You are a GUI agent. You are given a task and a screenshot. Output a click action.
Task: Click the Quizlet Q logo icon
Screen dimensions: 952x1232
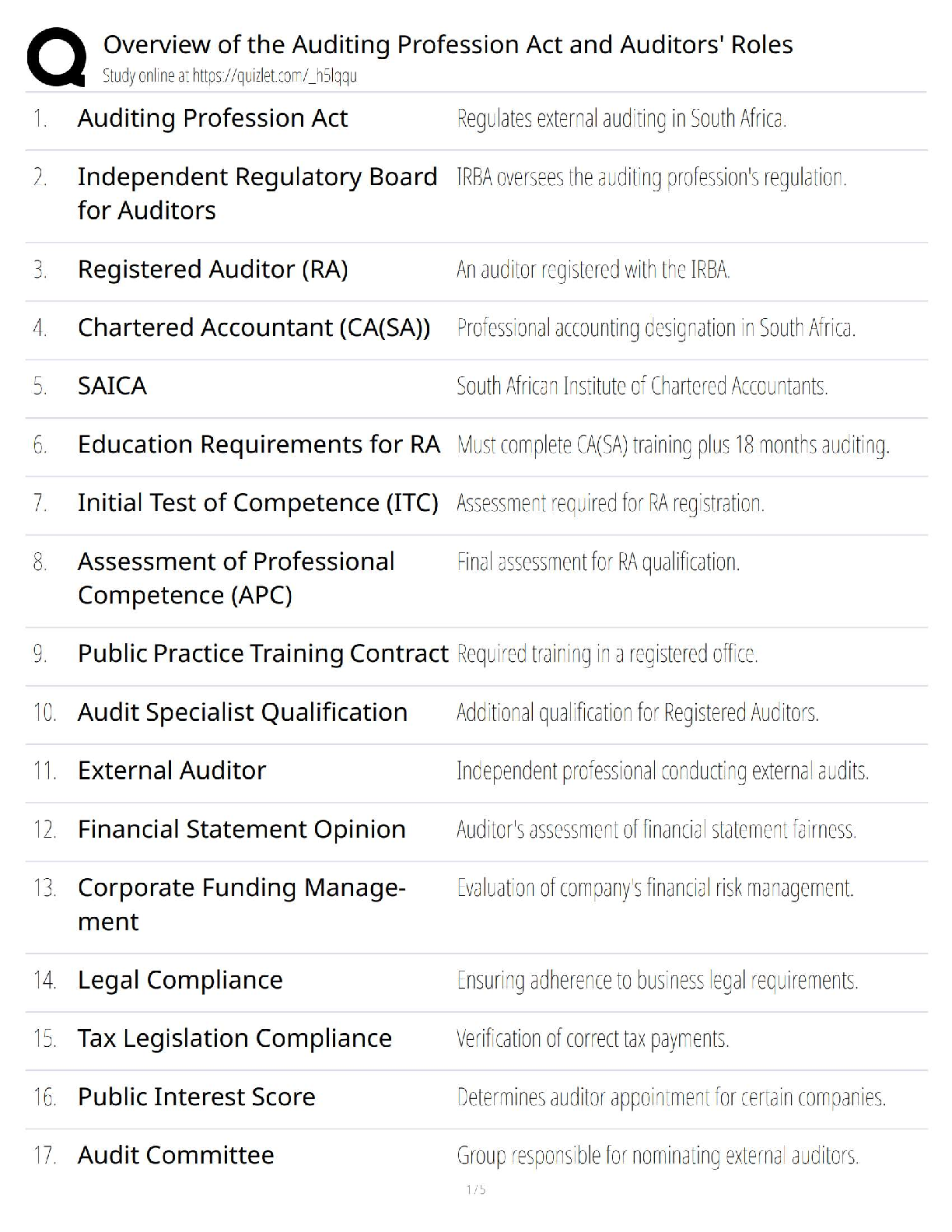(x=57, y=57)
